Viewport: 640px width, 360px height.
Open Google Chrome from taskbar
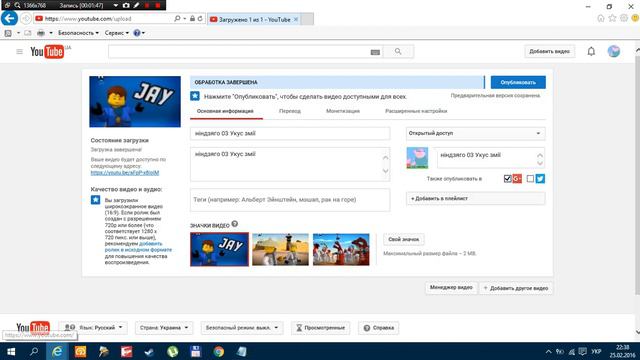pyautogui.click(x=218, y=351)
